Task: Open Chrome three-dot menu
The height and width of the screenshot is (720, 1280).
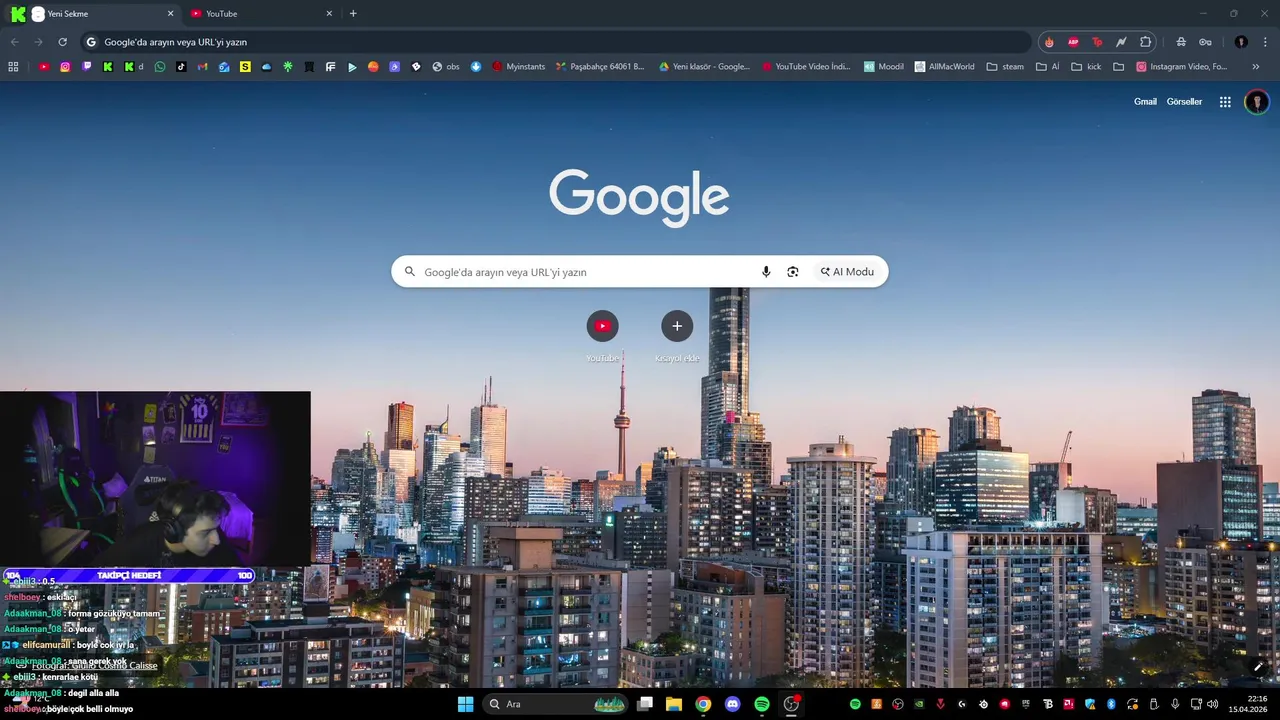Action: 1265,42
